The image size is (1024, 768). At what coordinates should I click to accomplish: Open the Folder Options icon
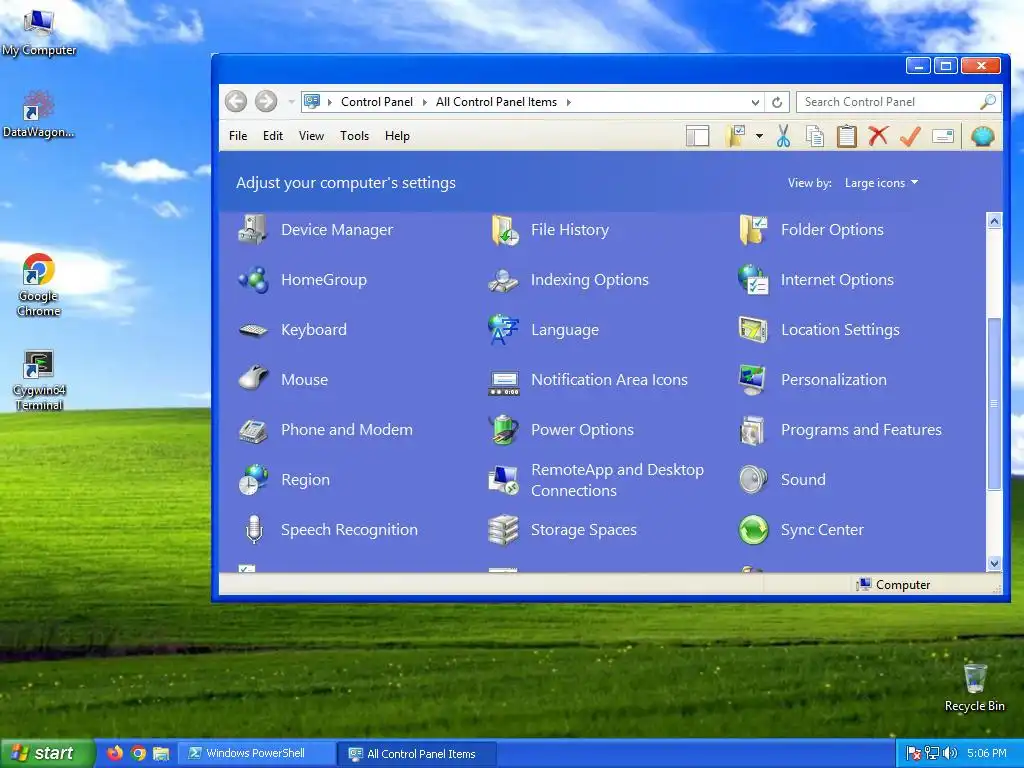[753, 230]
